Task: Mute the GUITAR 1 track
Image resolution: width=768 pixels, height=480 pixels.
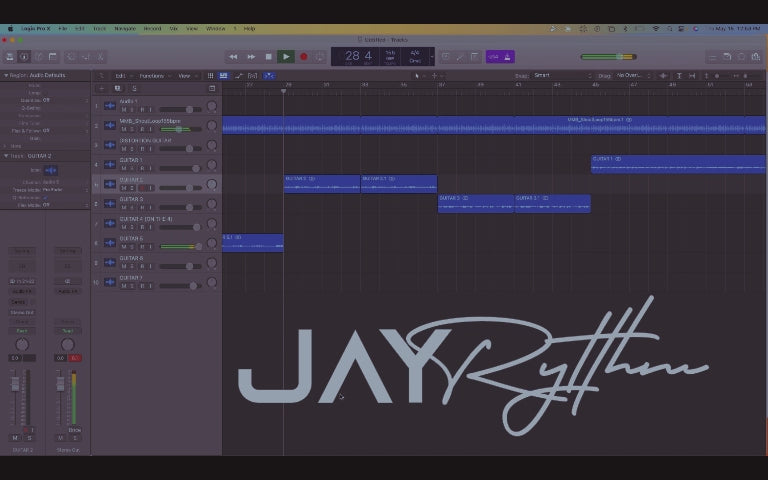Action: click(124, 168)
